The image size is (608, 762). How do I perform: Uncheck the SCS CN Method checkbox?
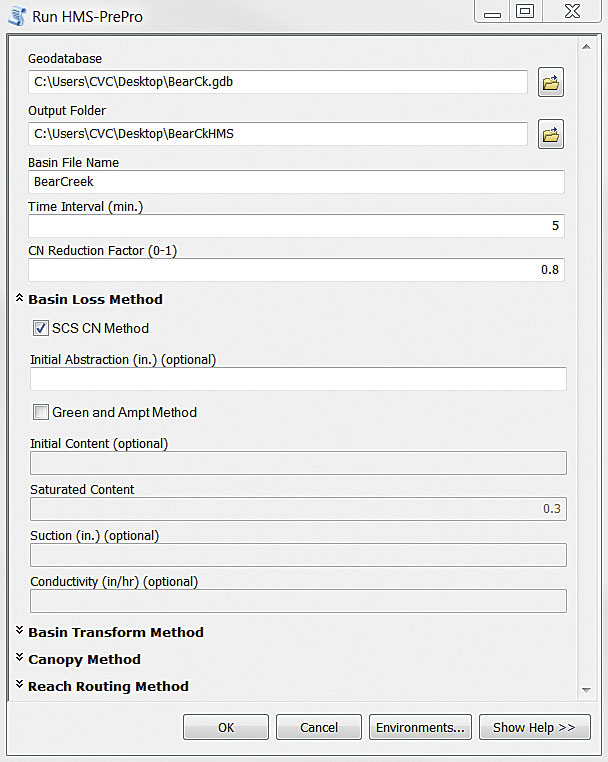coord(41,328)
